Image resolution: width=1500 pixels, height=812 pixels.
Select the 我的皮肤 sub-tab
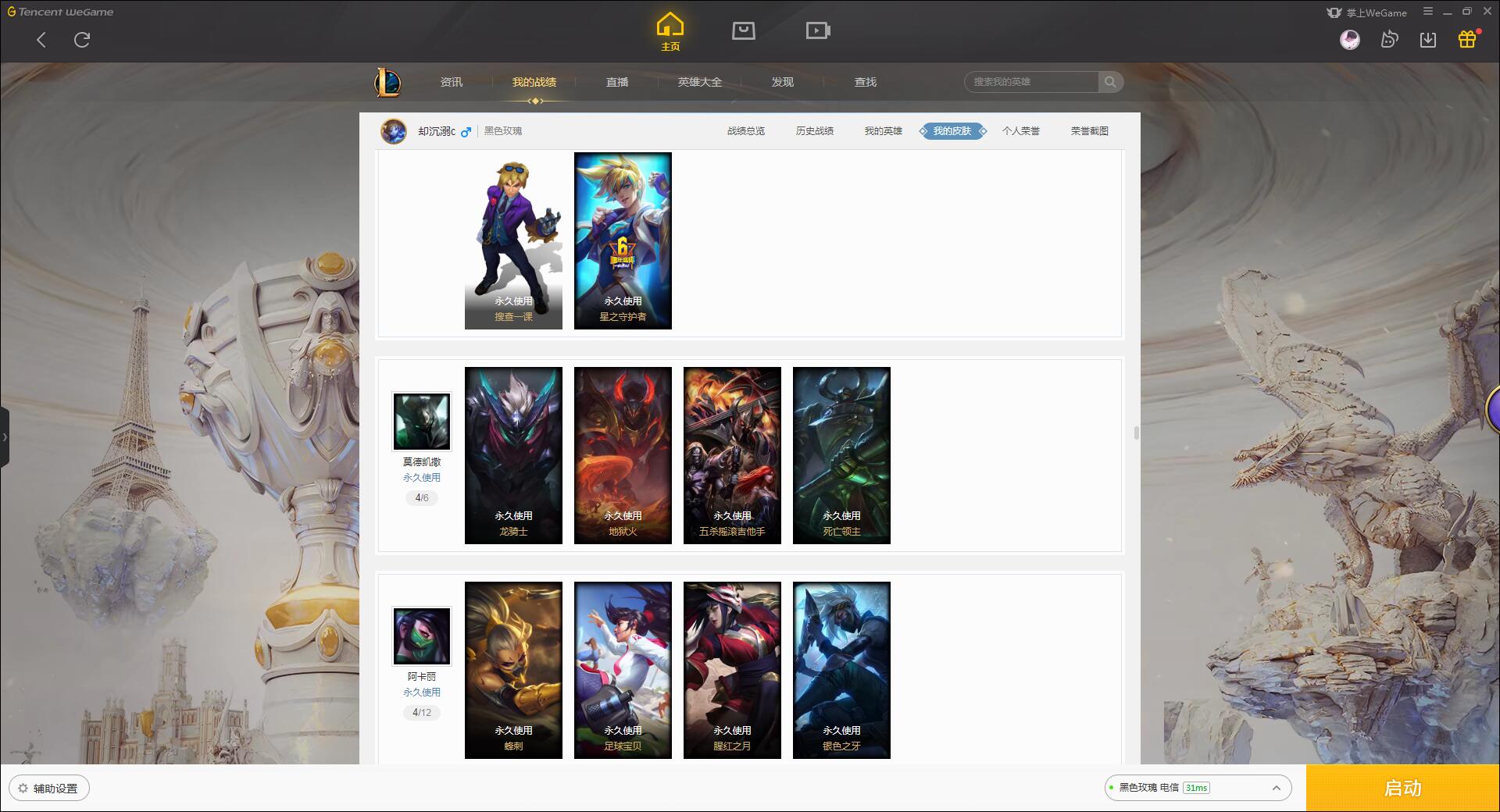point(952,131)
